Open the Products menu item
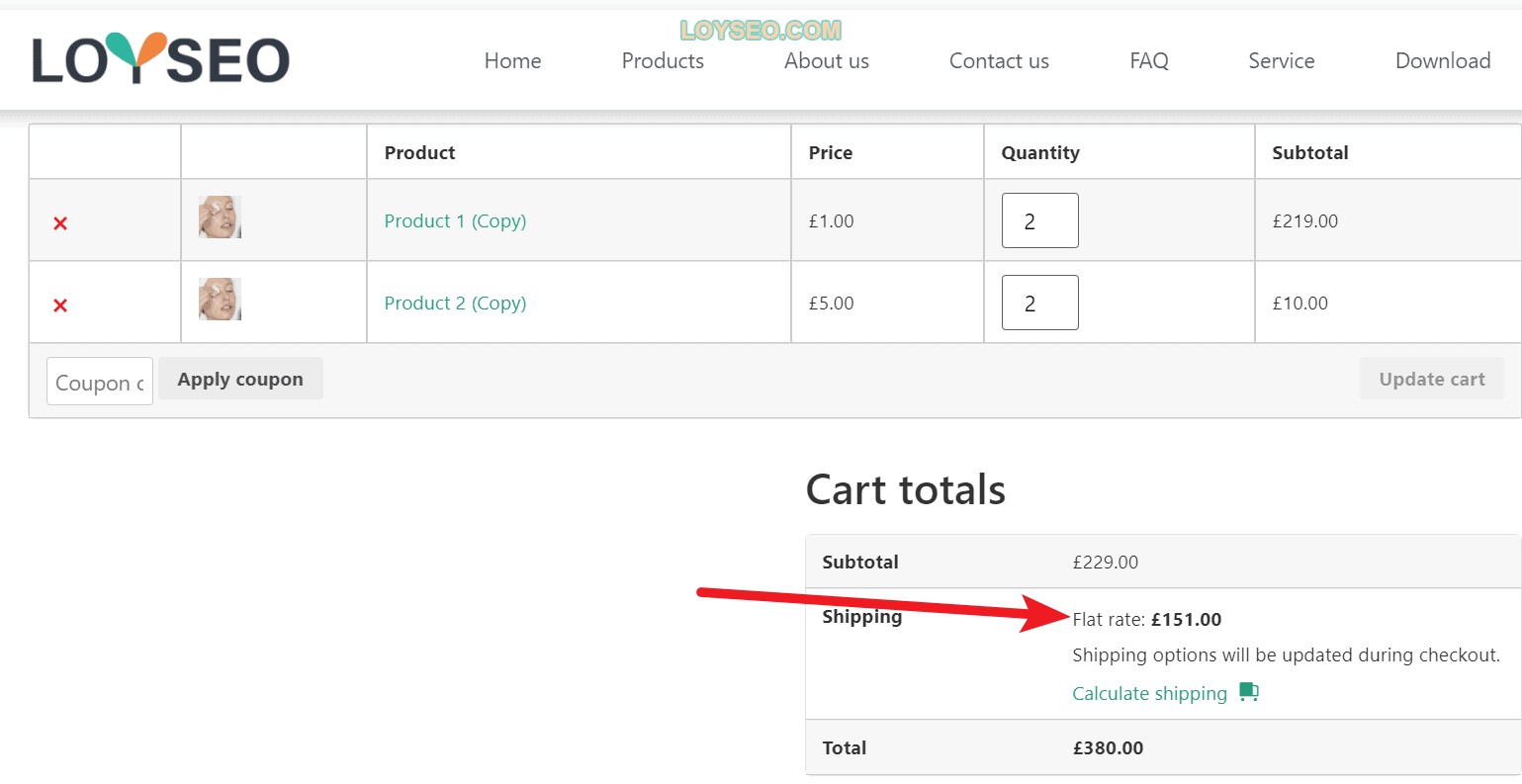 [663, 61]
